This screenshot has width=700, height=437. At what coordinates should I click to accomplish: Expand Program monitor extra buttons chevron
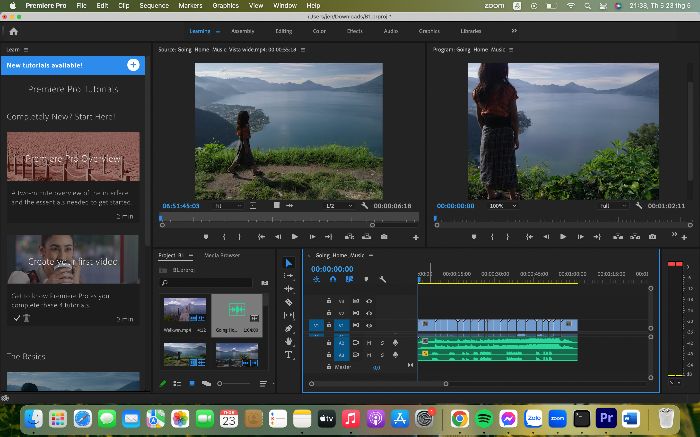click(x=674, y=234)
